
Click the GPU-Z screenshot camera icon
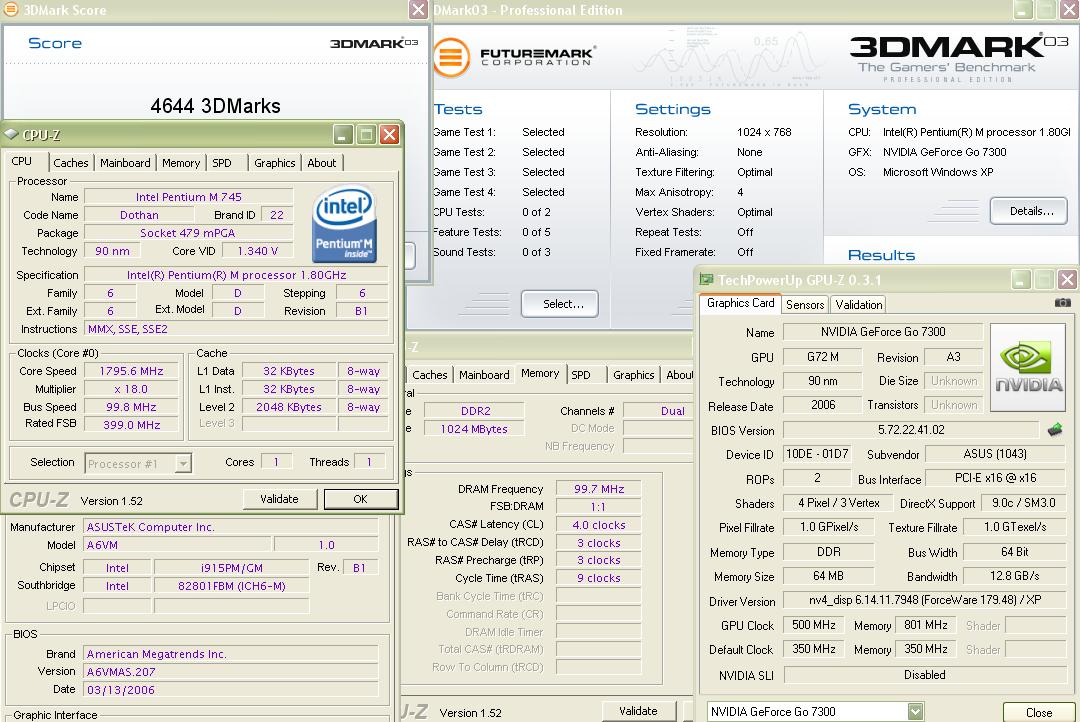pos(1063,302)
